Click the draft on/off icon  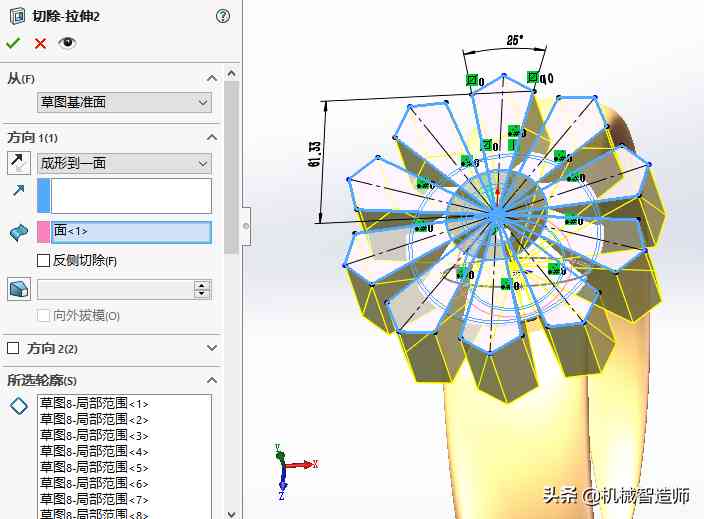pyautogui.click(x=19, y=289)
